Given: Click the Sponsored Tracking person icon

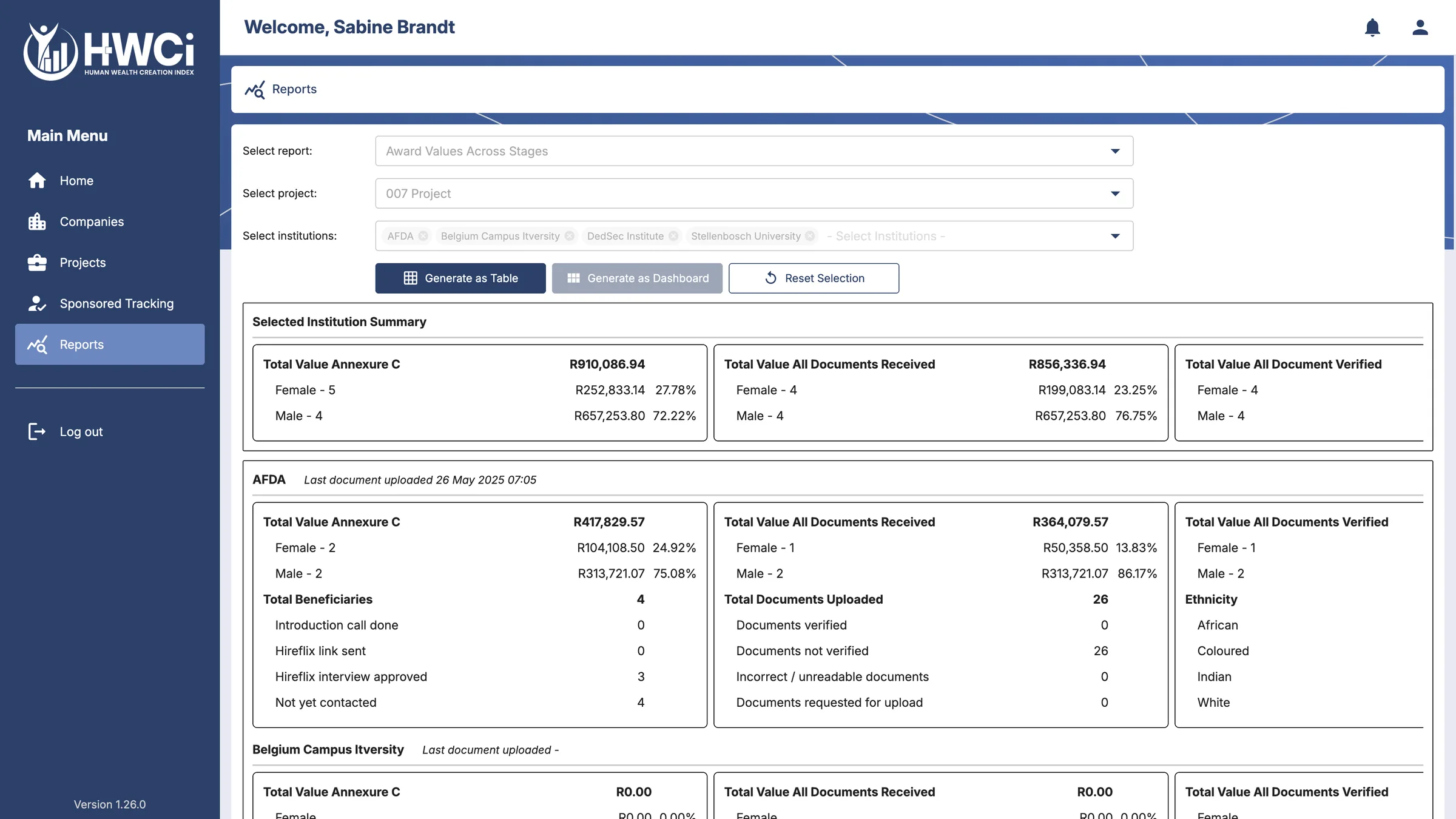Looking at the screenshot, I should (x=37, y=303).
